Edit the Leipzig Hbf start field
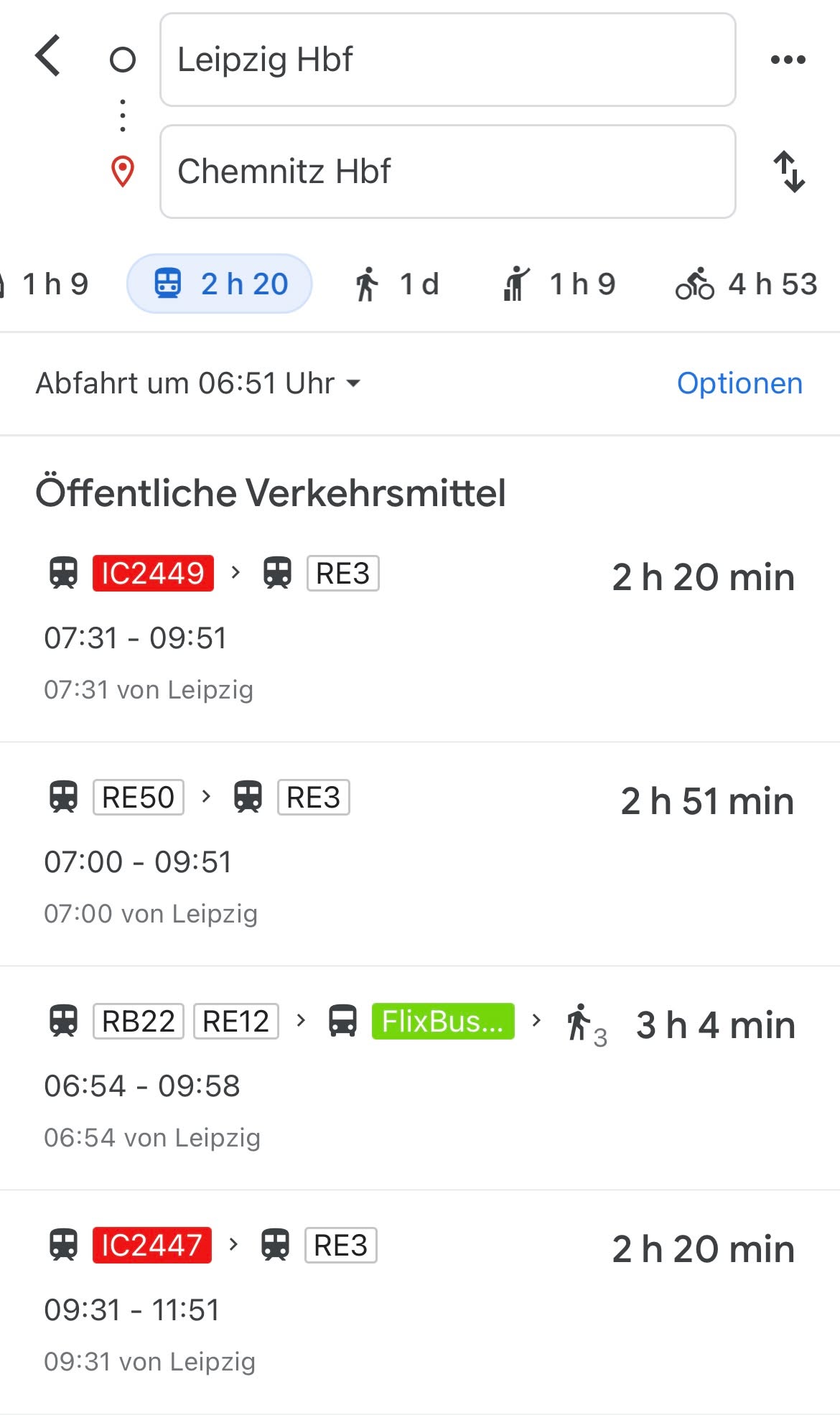The image size is (840, 1415). pyautogui.click(x=448, y=60)
